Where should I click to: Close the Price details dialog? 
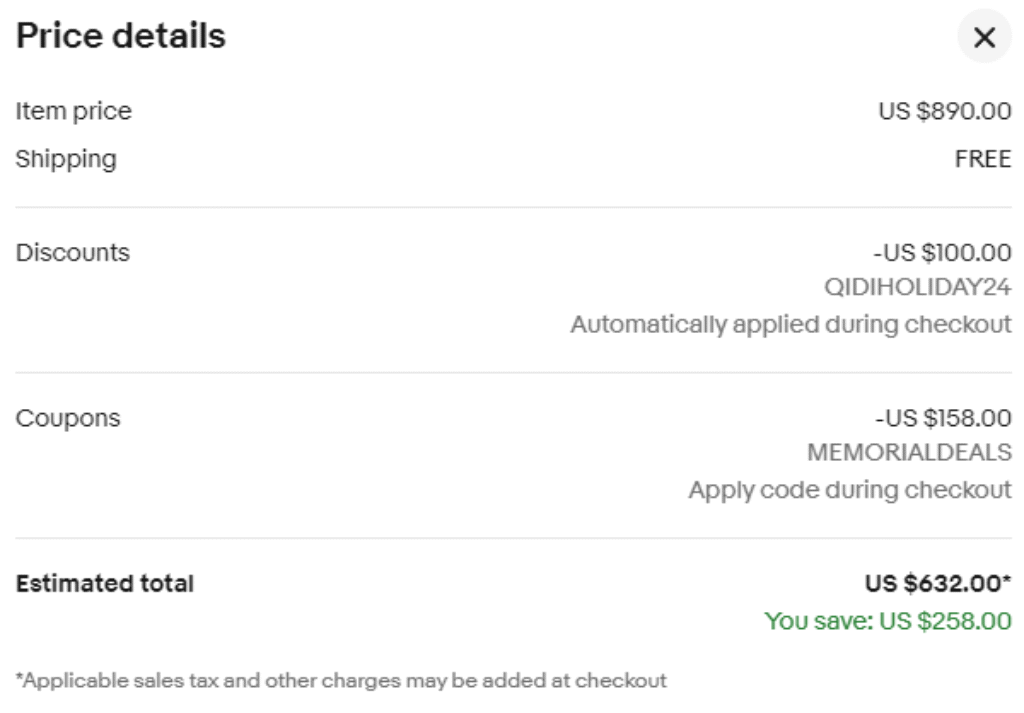click(984, 37)
